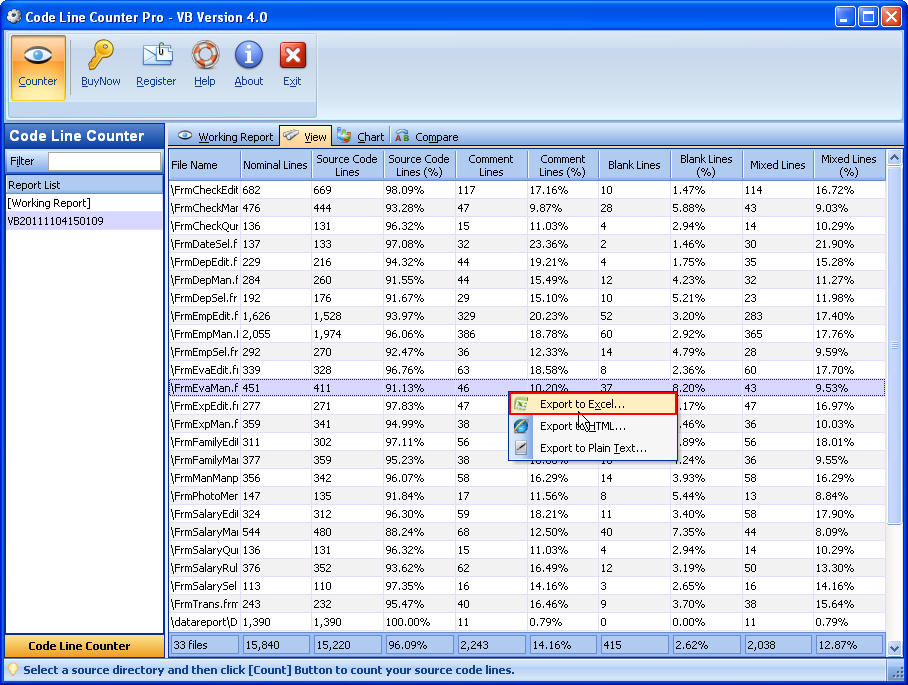The height and width of the screenshot is (685, 908).
Task: Select the \FrmEvaEdit row
Action: point(527,370)
